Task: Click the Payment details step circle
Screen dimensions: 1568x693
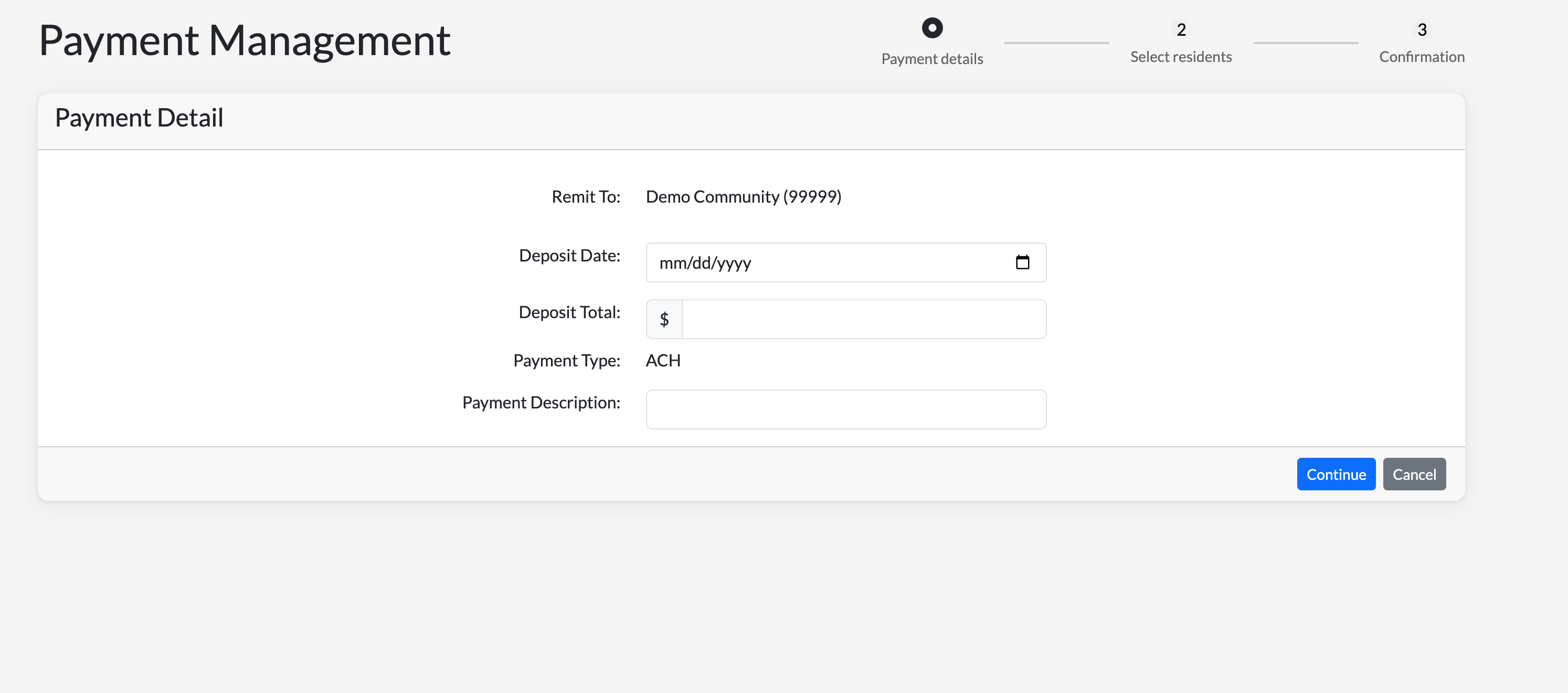Action: point(932,28)
